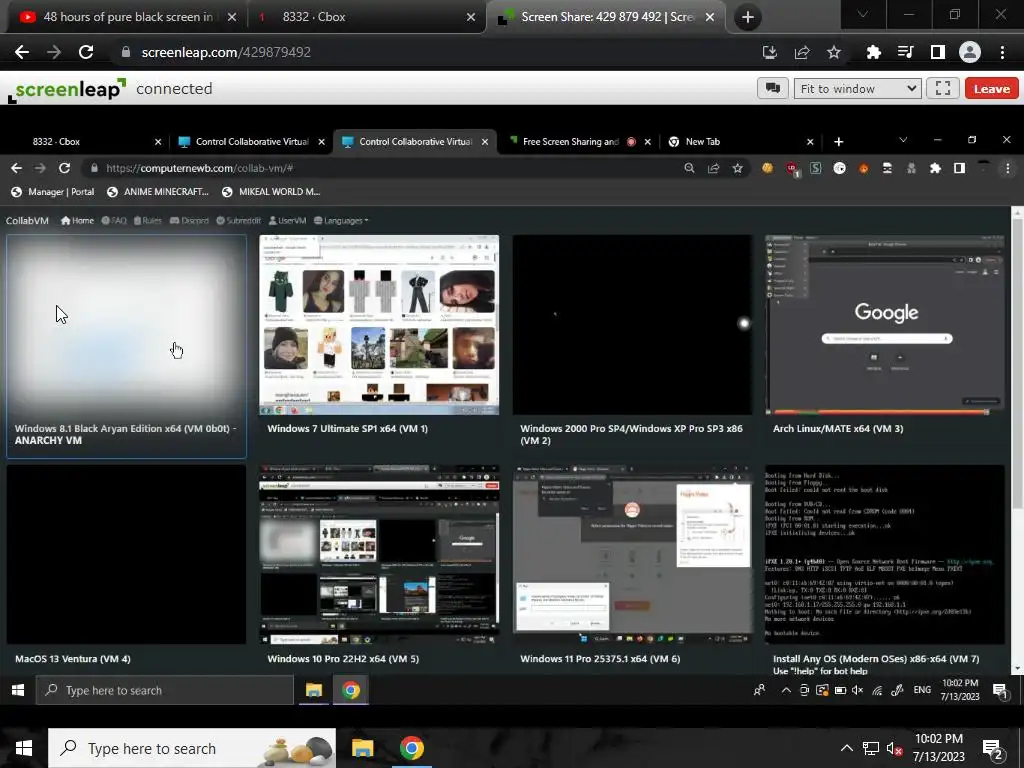Screen dimensions: 1024x768
Task: Open the shared browser's three-dot menu
Action: 1008,168
